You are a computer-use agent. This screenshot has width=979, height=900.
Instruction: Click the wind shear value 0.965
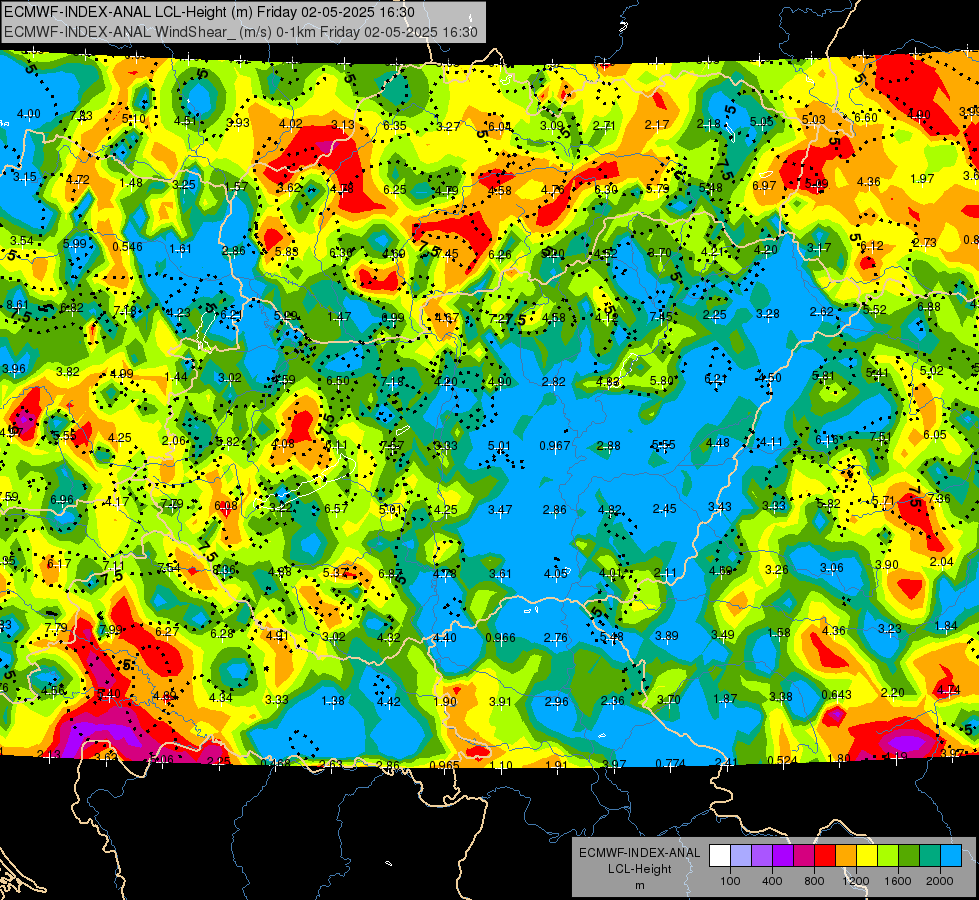(445, 765)
